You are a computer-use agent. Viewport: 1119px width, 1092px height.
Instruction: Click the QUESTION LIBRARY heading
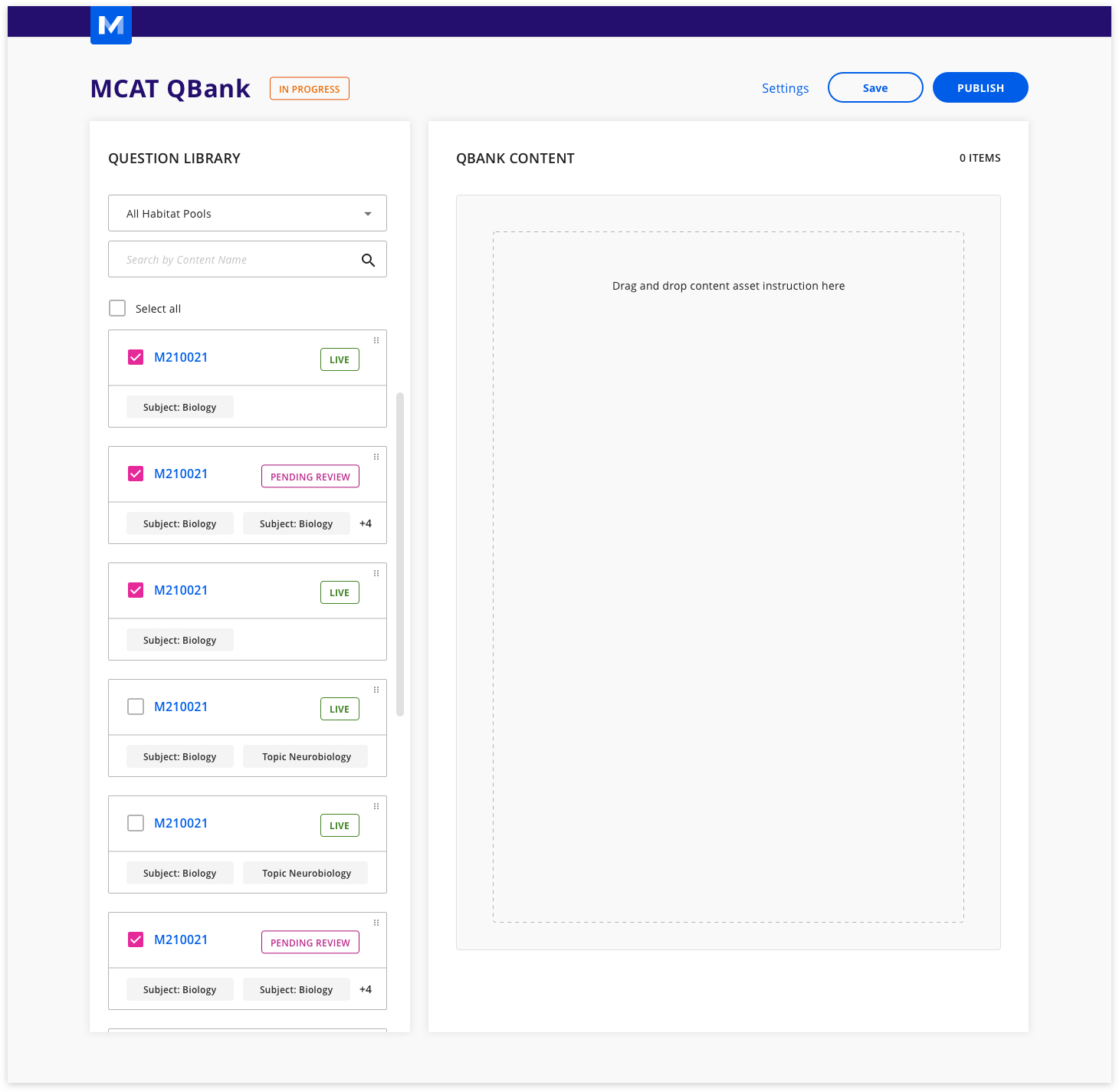(x=174, y=159)
